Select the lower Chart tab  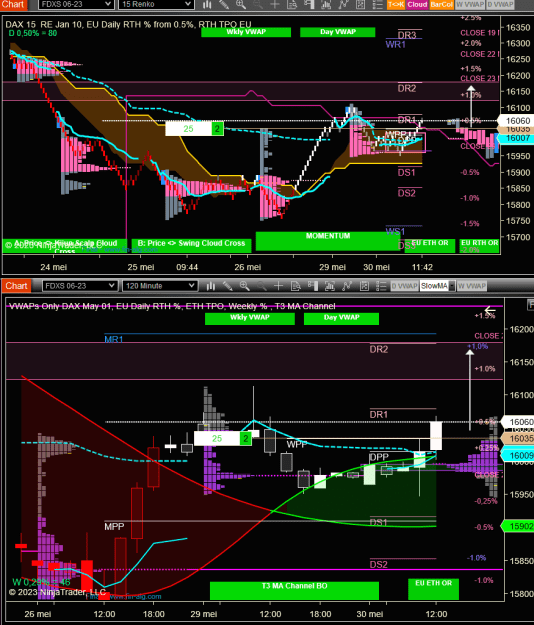[16, 286]
